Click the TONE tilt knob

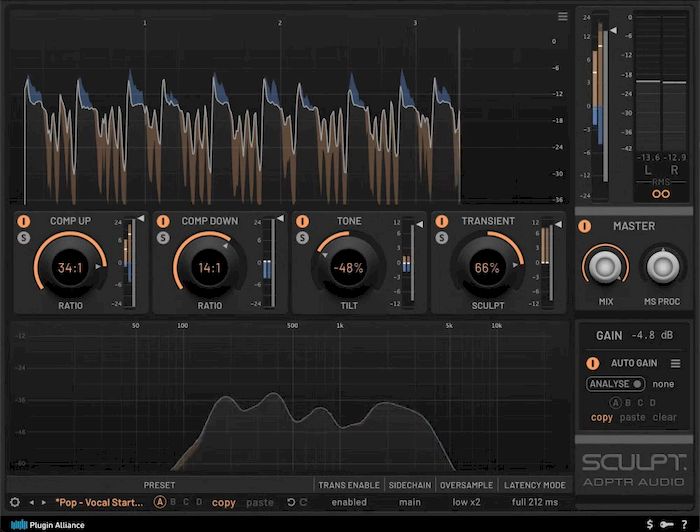pyautogui.click(x=349, y=267)
